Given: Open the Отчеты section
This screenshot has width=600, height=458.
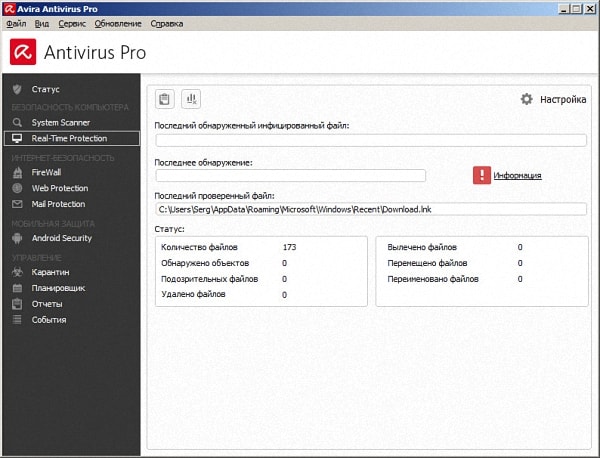Looking at the screenshot, I should click(x=47, y=303).
